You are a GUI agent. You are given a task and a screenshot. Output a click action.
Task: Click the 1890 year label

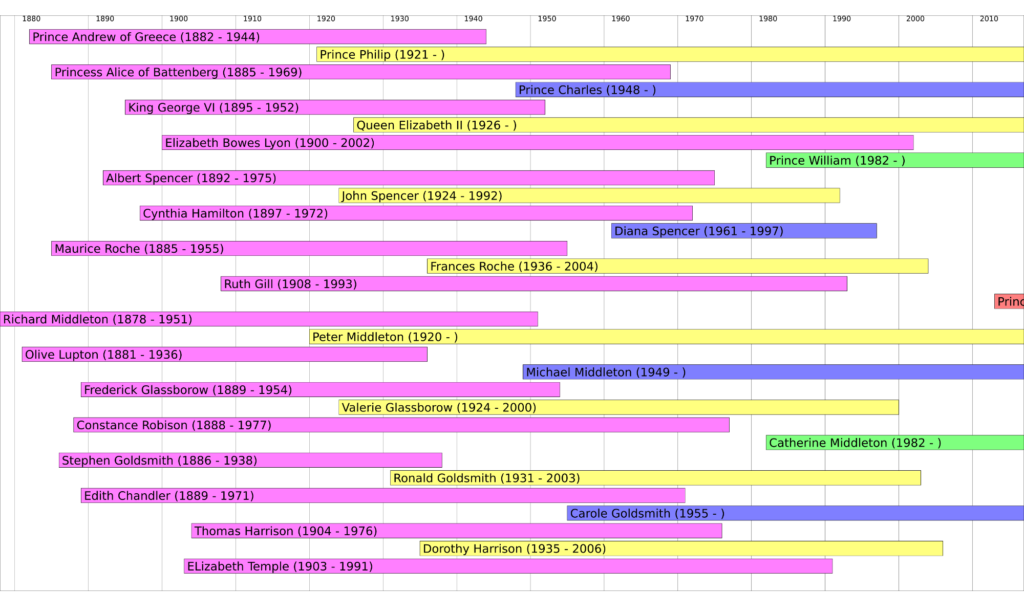pyautogui.click(x=105, y=19)
